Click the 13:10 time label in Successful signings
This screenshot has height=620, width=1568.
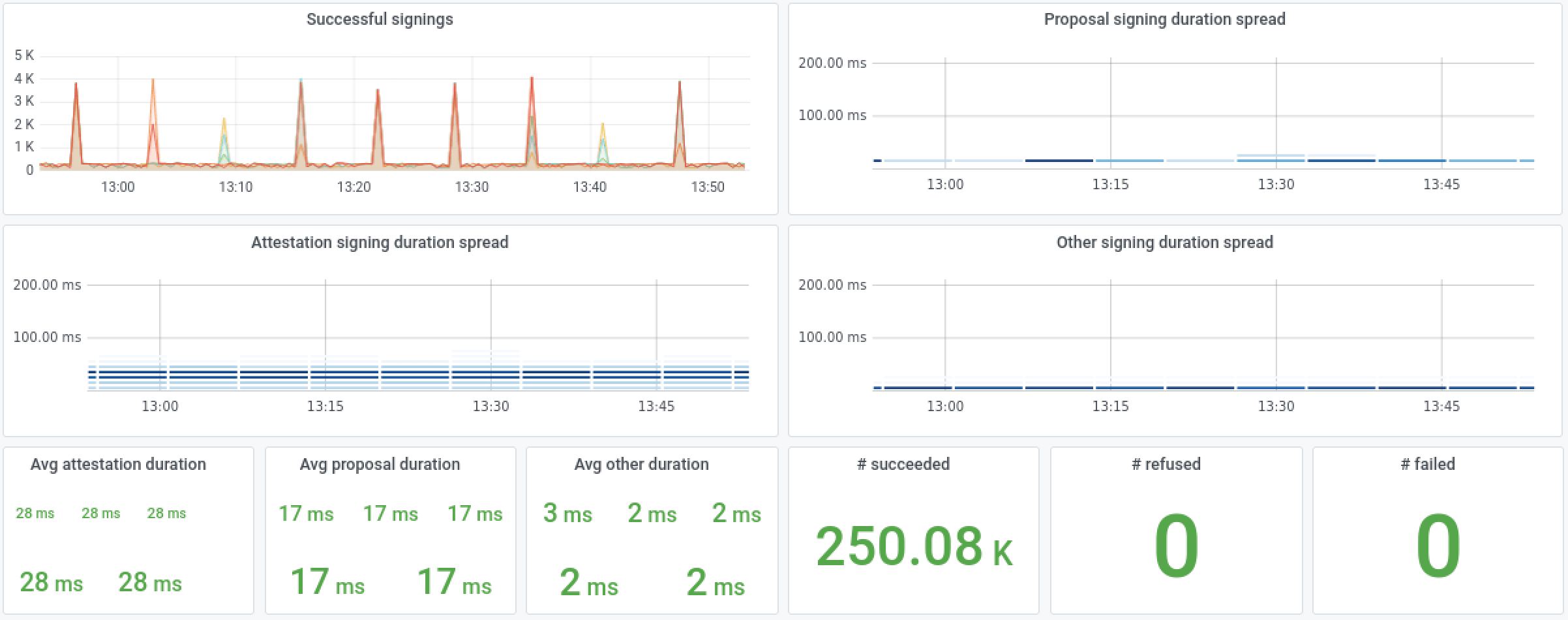[x=235, y=187]
